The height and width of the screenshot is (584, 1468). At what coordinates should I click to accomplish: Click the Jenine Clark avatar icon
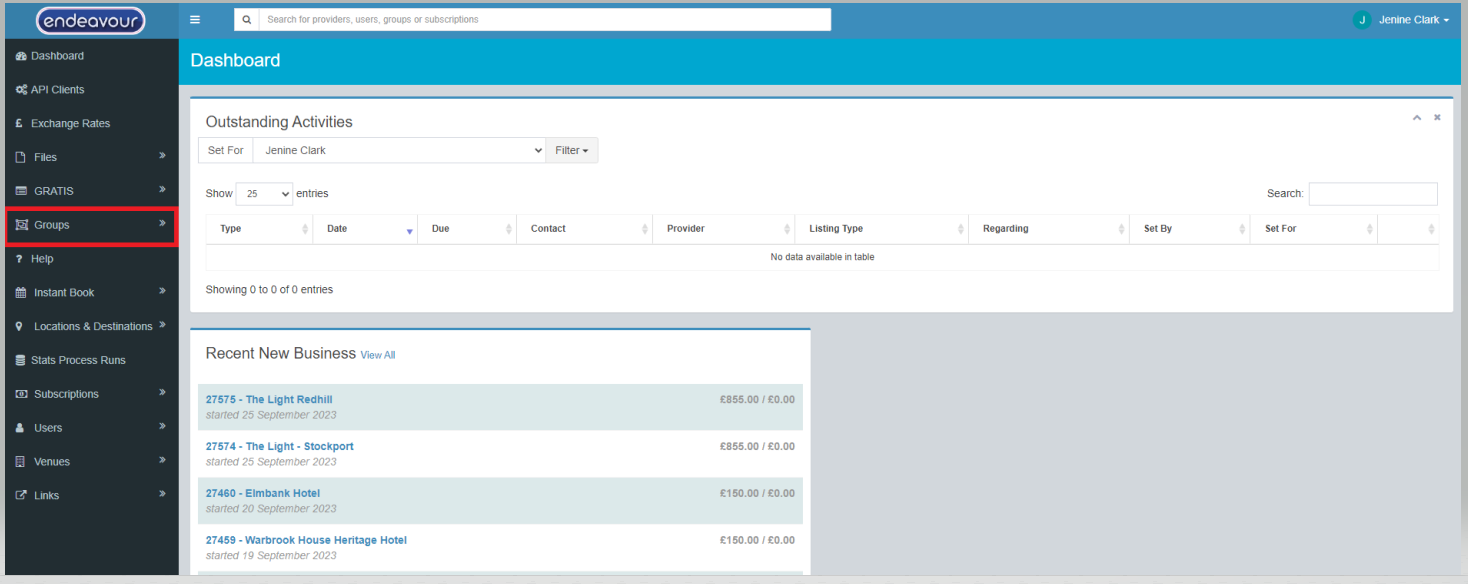click(x=1361, y=19)
